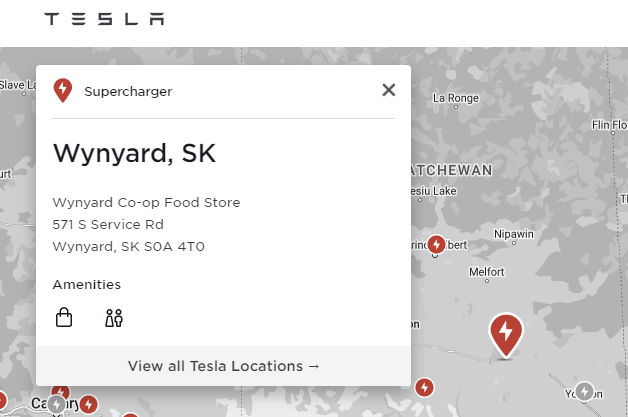Select the Supercharger pin near Prince Albert
Viewport: 628px width, 417px height.
(x=437, y=244)
